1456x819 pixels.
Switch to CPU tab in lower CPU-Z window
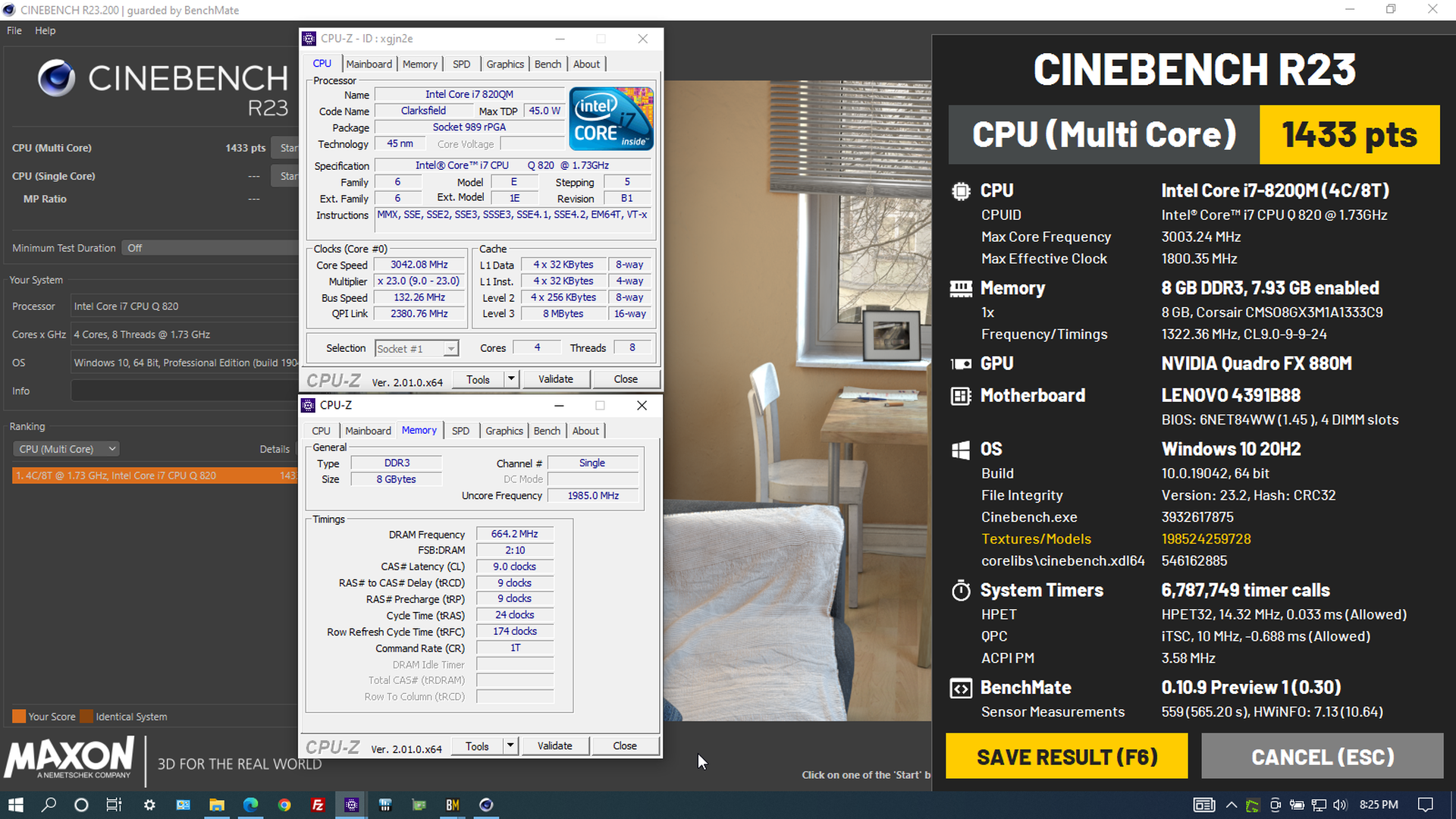(321, 431)
